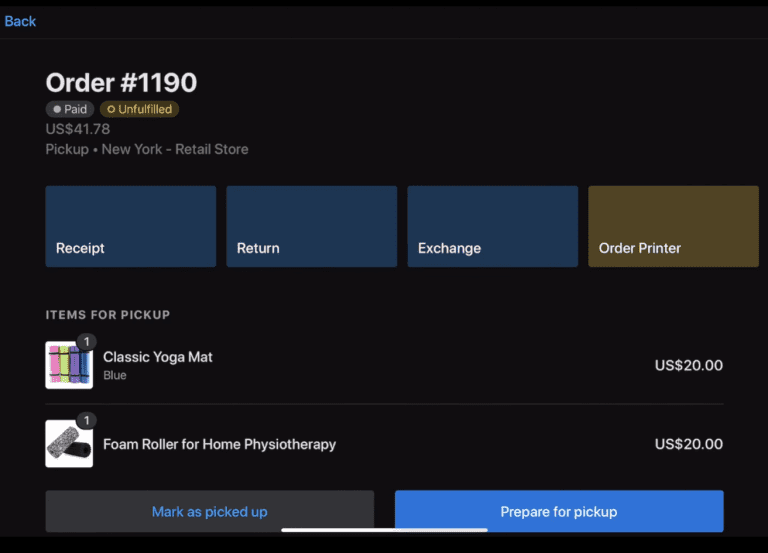Image resolution: width=768 pixels, height=553 pixels.
Task: Open the Receipt tile
Action: 130,226
